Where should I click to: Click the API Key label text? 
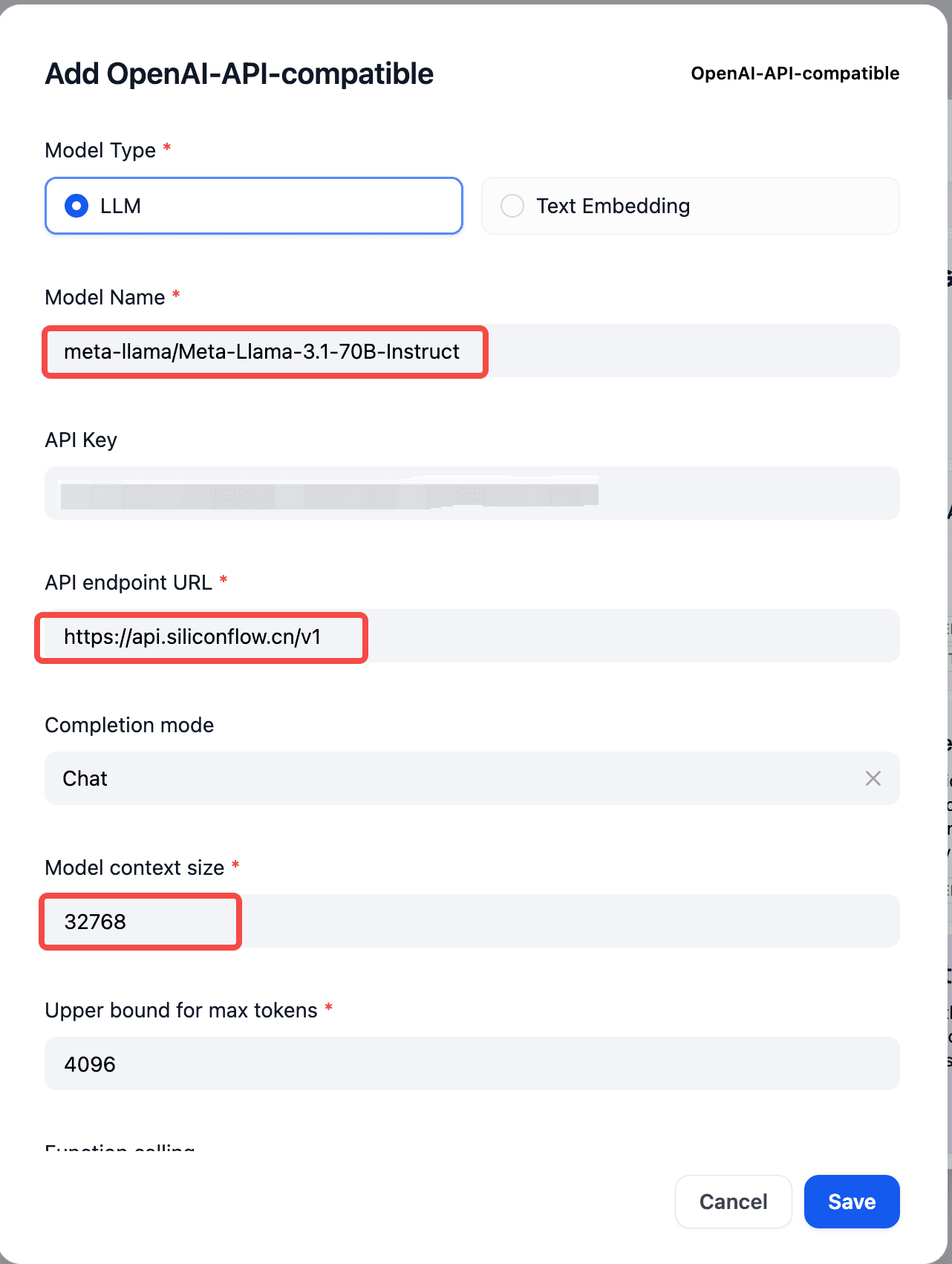pyautogui.click(x=81, y=440)
